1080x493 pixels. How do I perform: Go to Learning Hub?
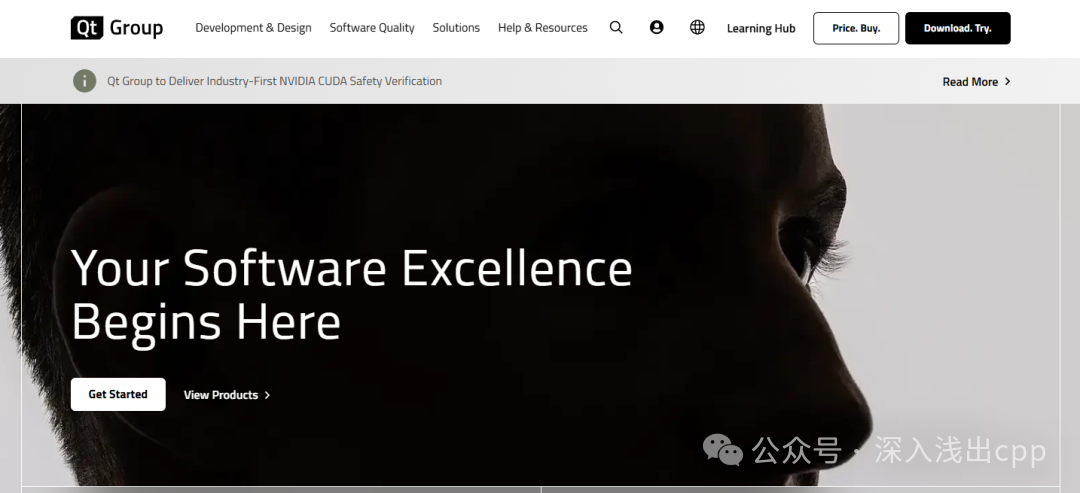[x=761, y=29]
